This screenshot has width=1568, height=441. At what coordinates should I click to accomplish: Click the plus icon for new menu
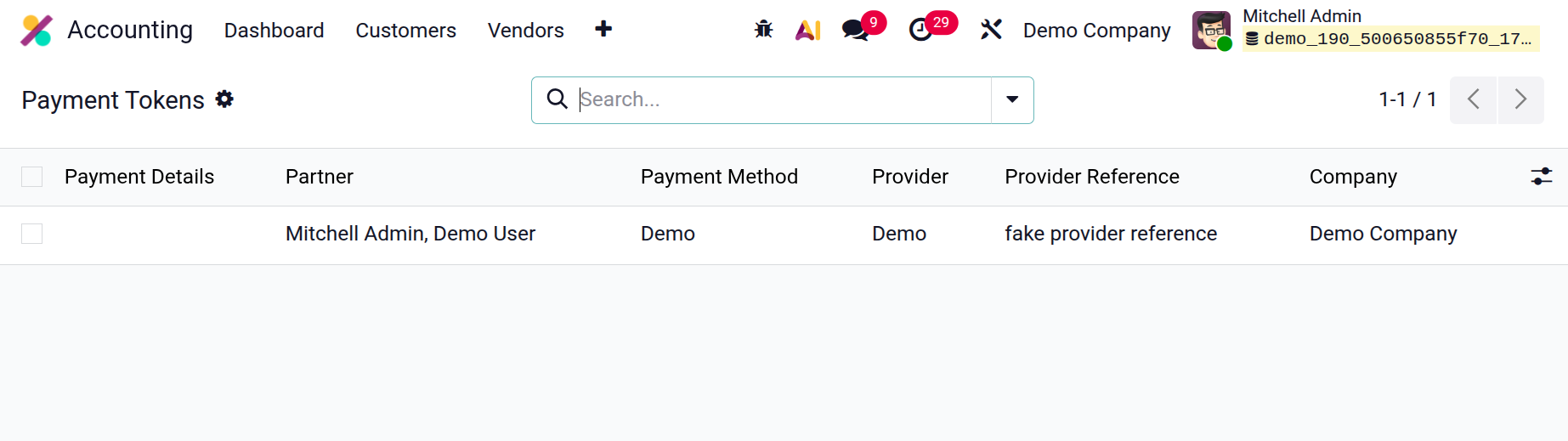(603, 29)
